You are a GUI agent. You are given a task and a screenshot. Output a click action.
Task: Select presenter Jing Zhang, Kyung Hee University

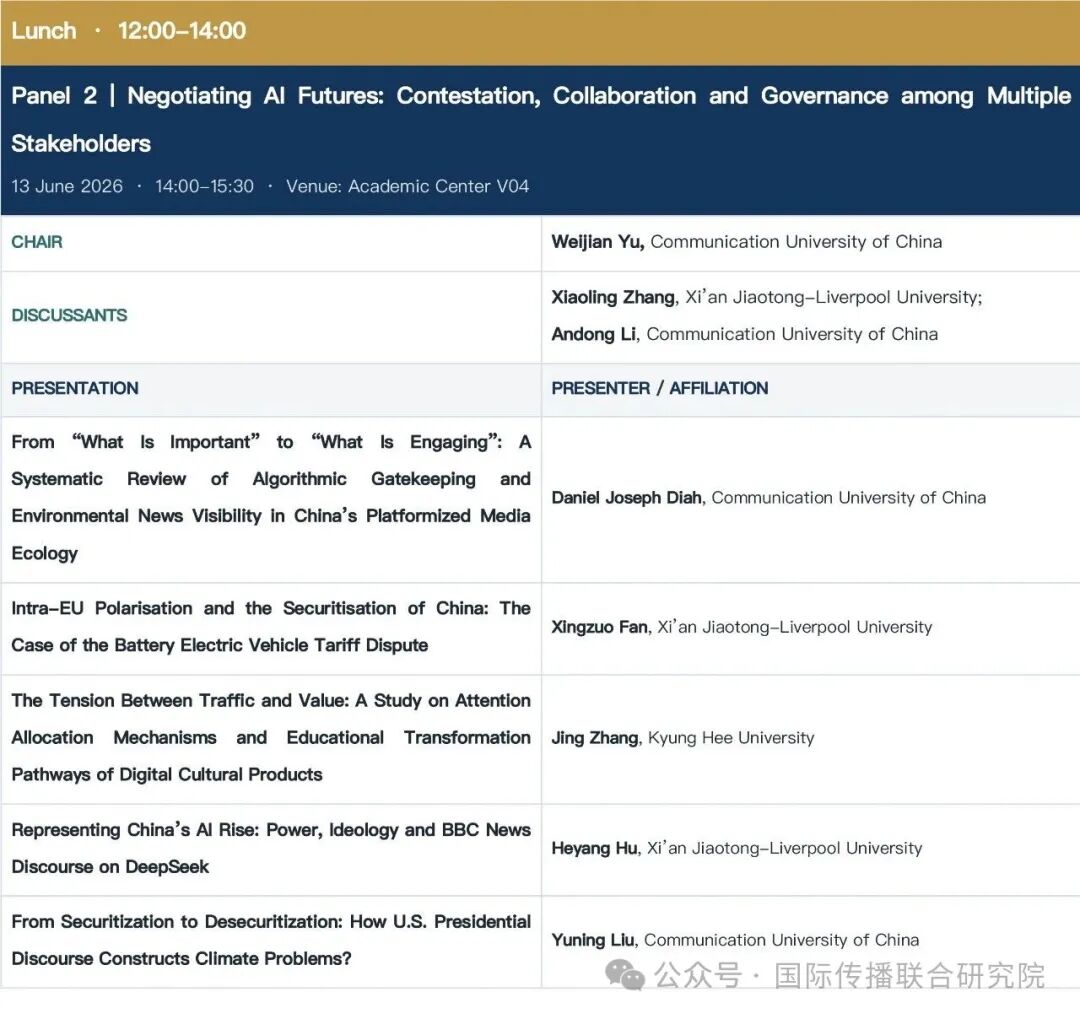683,738
